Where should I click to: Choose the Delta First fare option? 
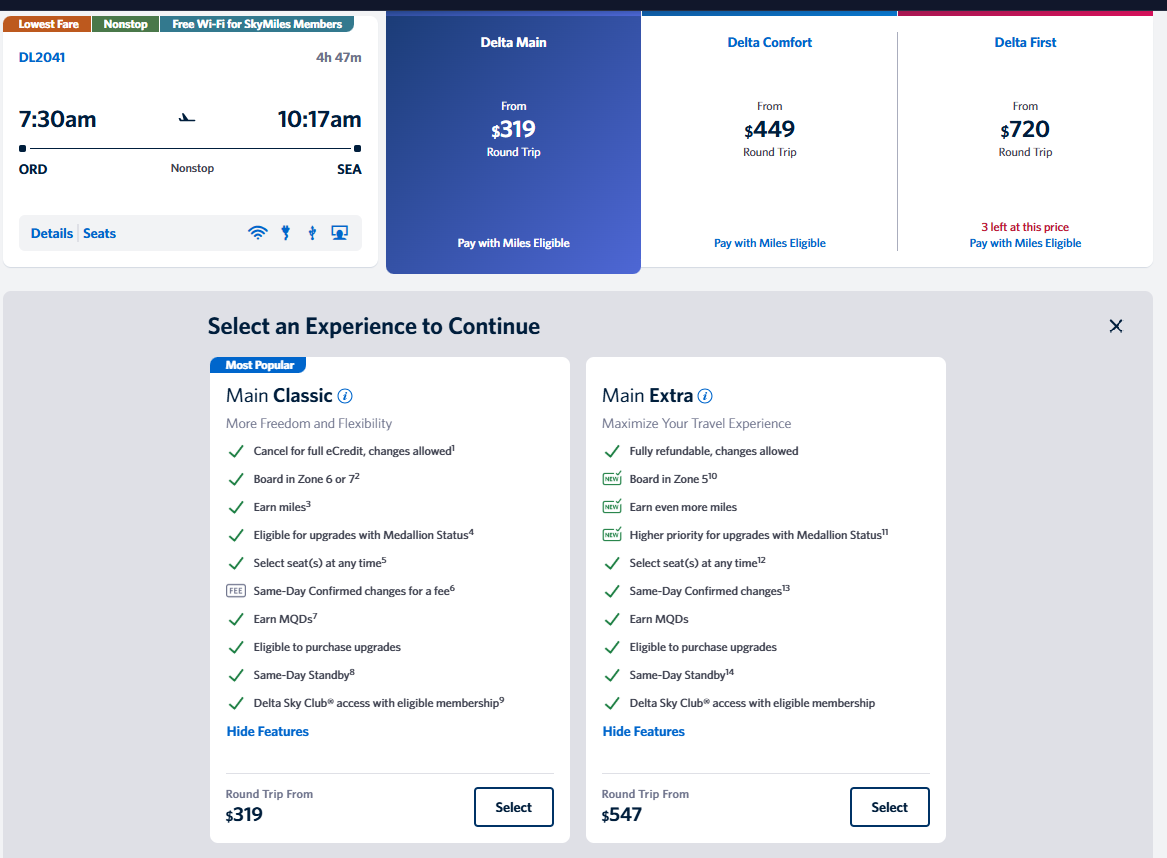pyautogui.click(x=1025, y=130)
